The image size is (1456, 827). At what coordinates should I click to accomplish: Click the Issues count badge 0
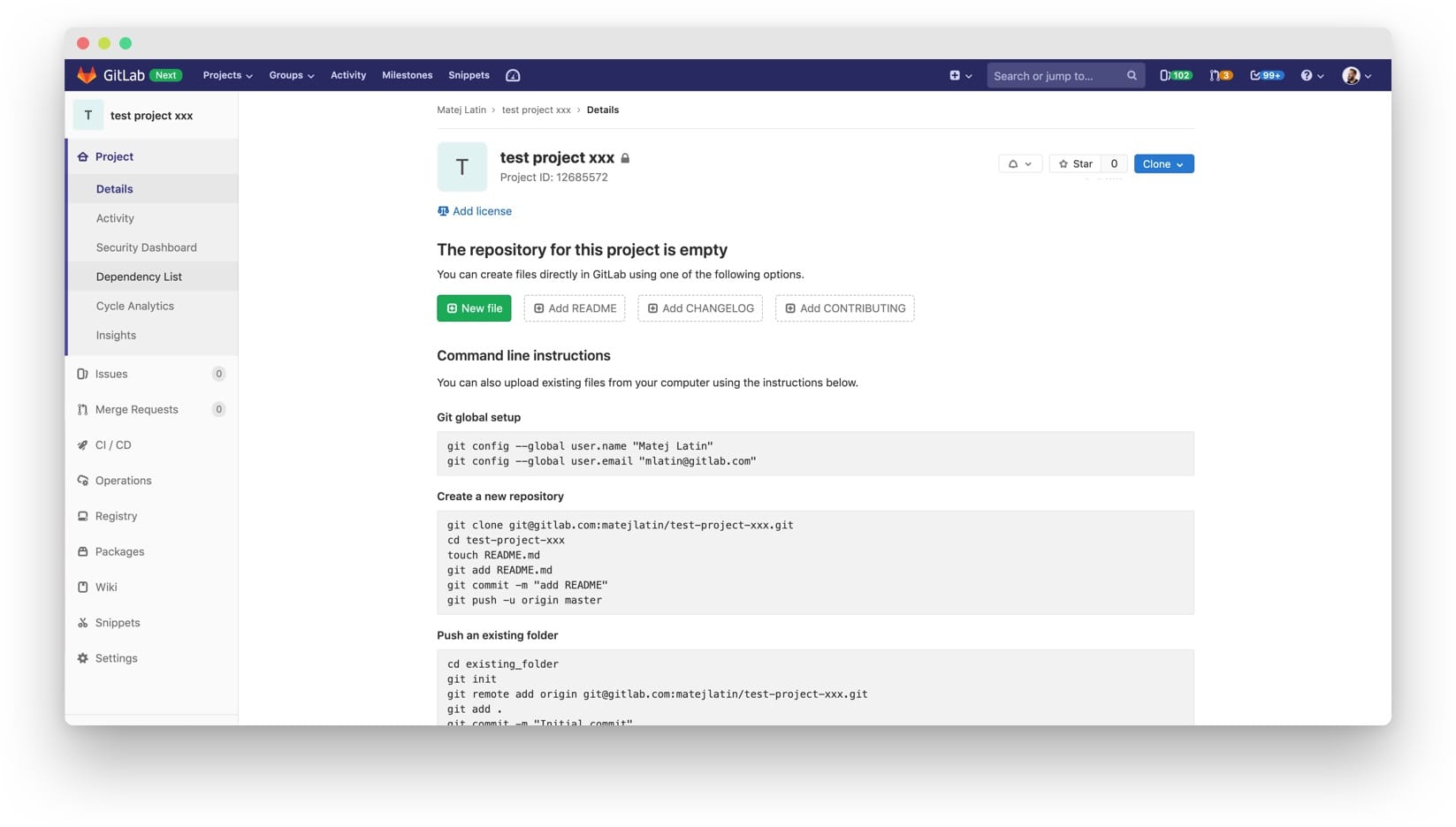click(x=218, y=374)
